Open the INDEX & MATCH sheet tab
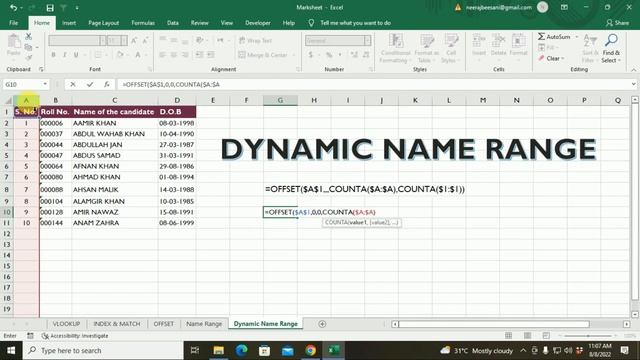Image resolution: width=640 pixels, height=360 pixels. [x=117, y=324]
